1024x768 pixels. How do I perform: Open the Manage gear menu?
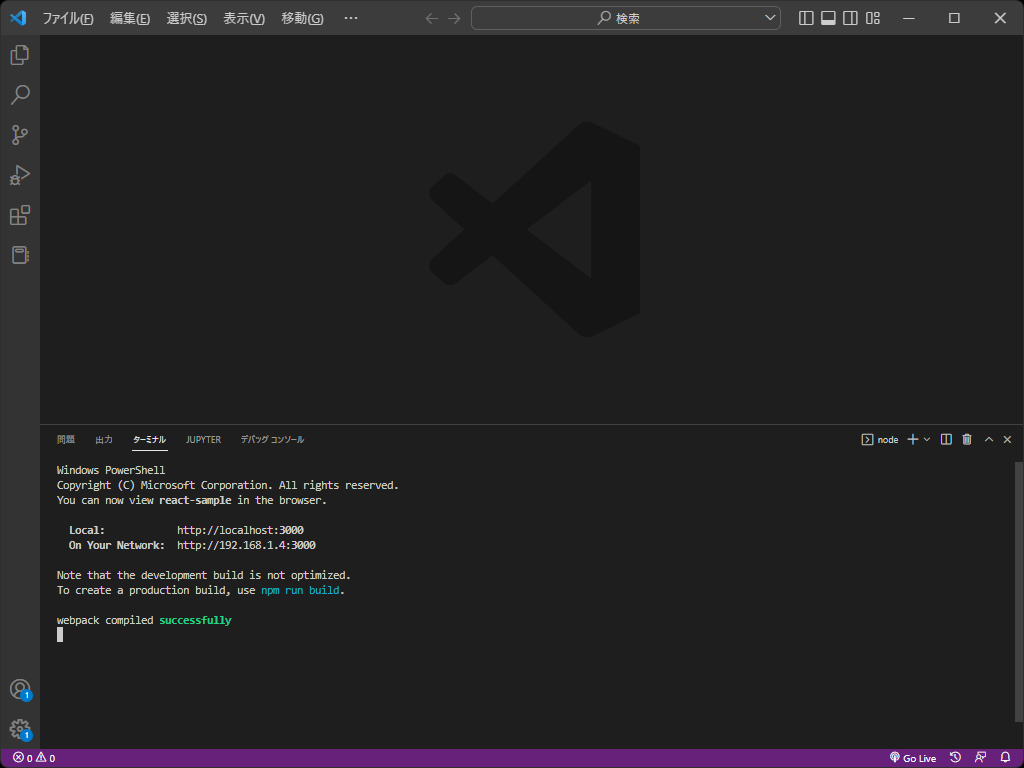pos(20,729)
